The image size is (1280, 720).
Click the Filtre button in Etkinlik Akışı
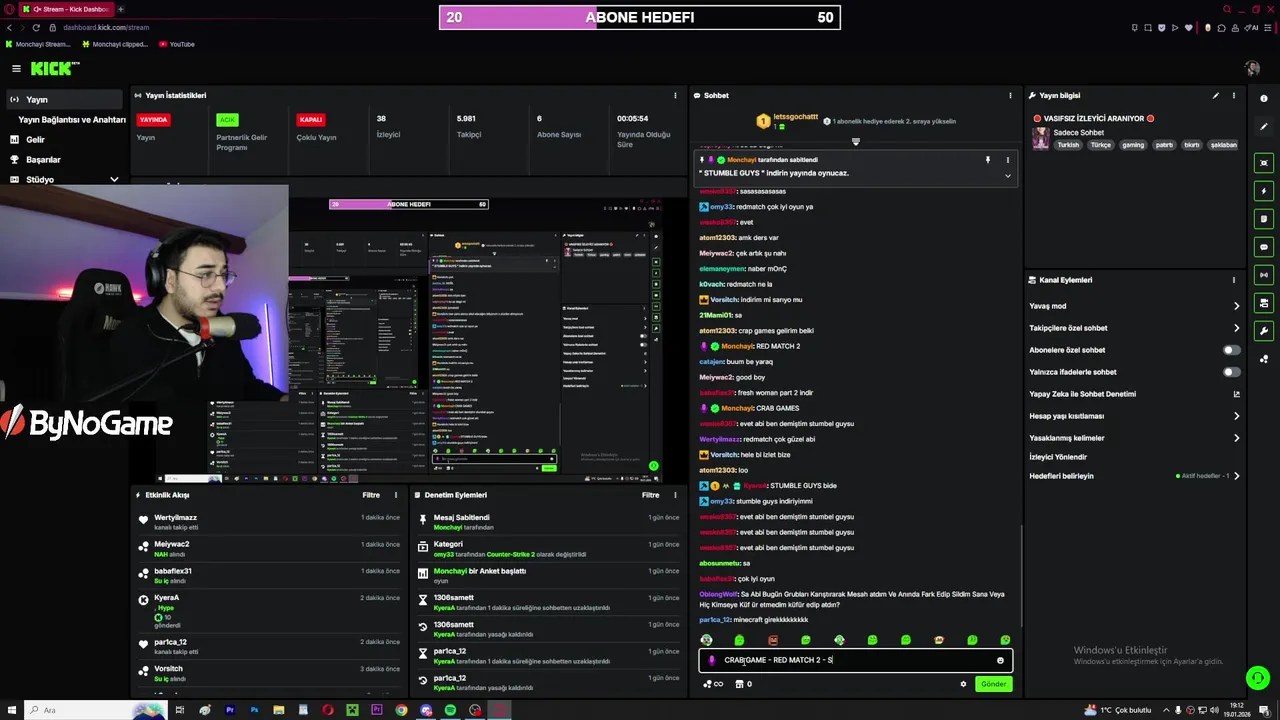pos(371,495)
